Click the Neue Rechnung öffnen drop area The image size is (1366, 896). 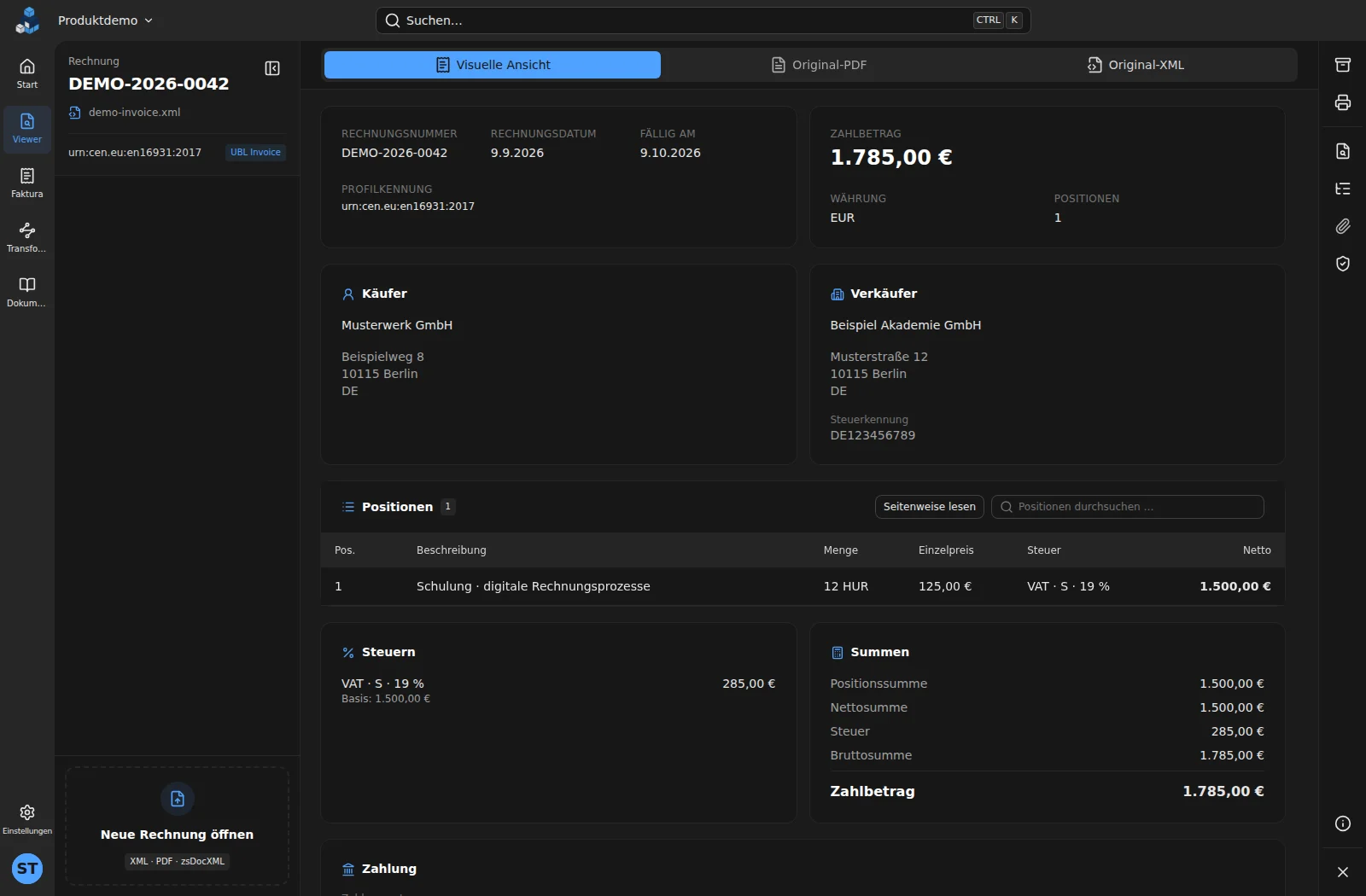click(178, 826)
